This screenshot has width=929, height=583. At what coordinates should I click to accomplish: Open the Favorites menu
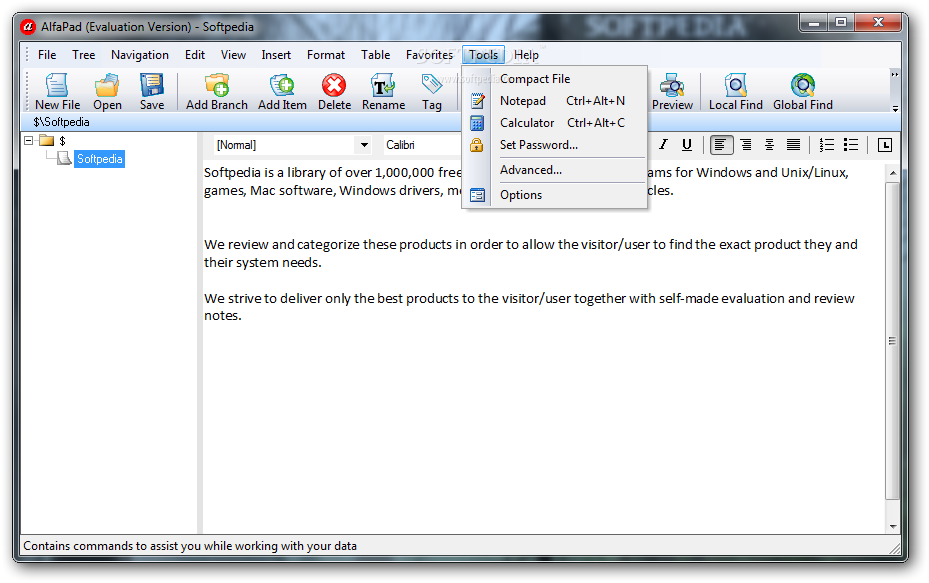429,55
